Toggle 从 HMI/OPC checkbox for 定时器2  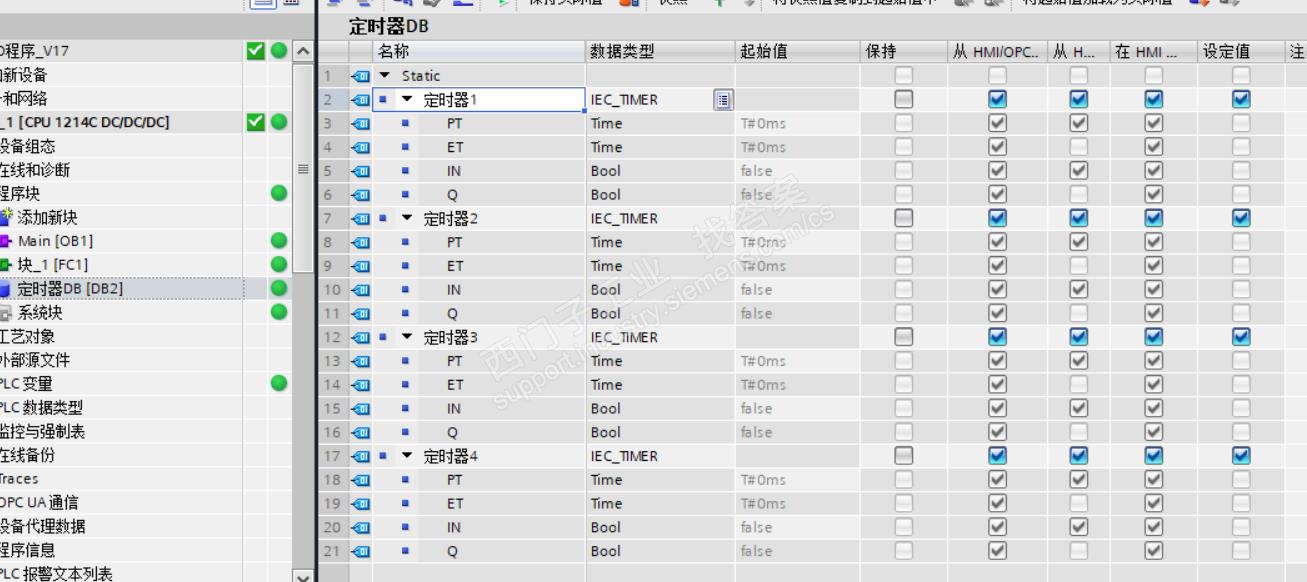[x=996, y=218]
